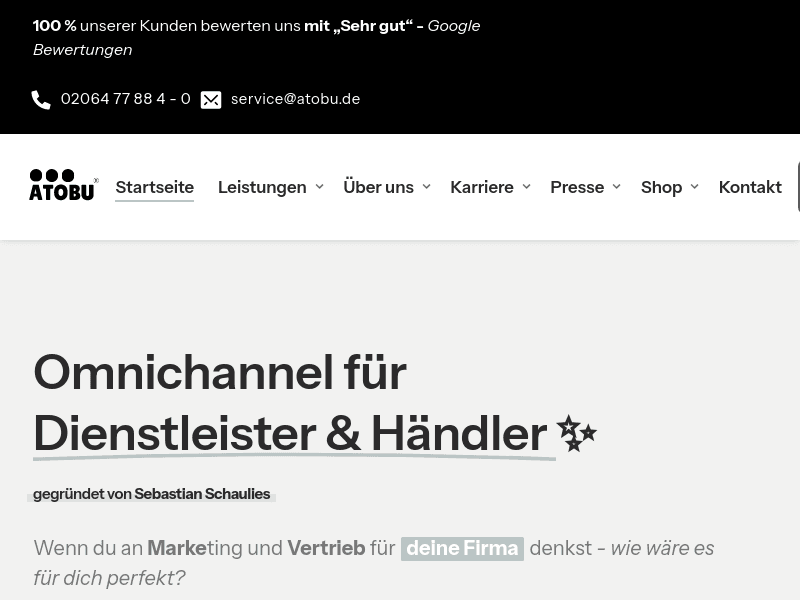Open the Leistungen menu item

262,187
